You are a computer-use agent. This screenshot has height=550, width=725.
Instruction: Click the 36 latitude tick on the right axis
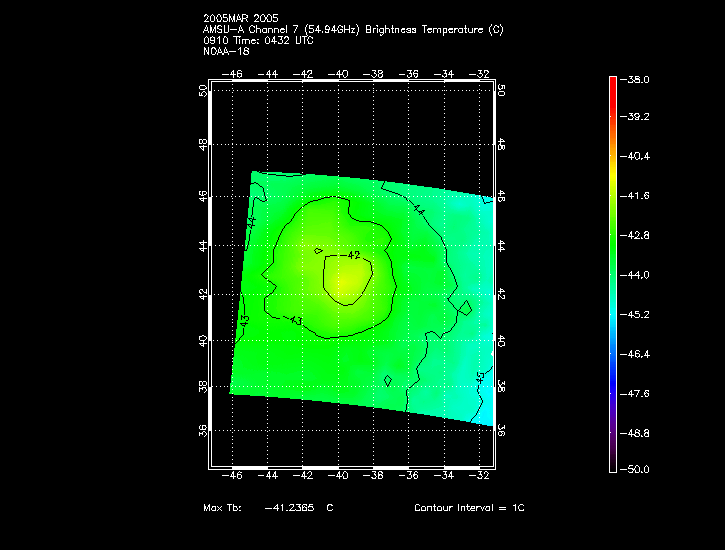[501, 430]
